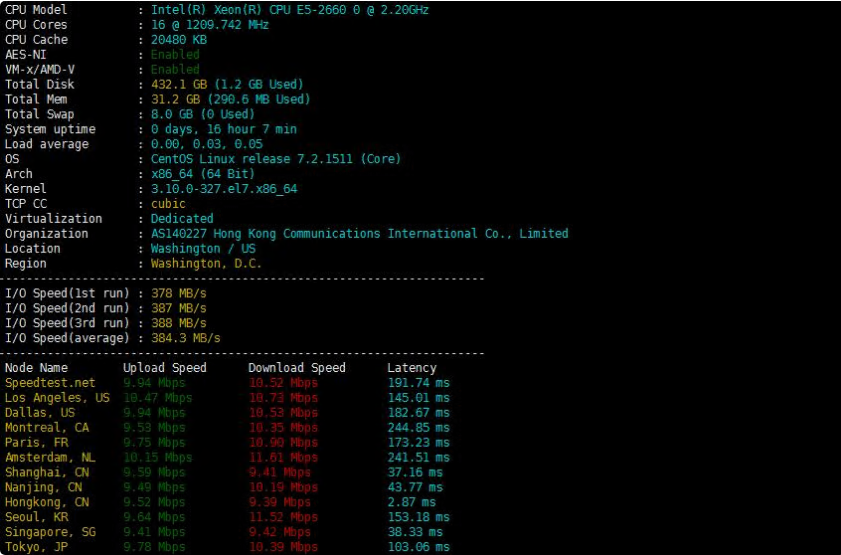
Task: Click Shanghai download speed 9.41 Mbps
Action: 279,473
